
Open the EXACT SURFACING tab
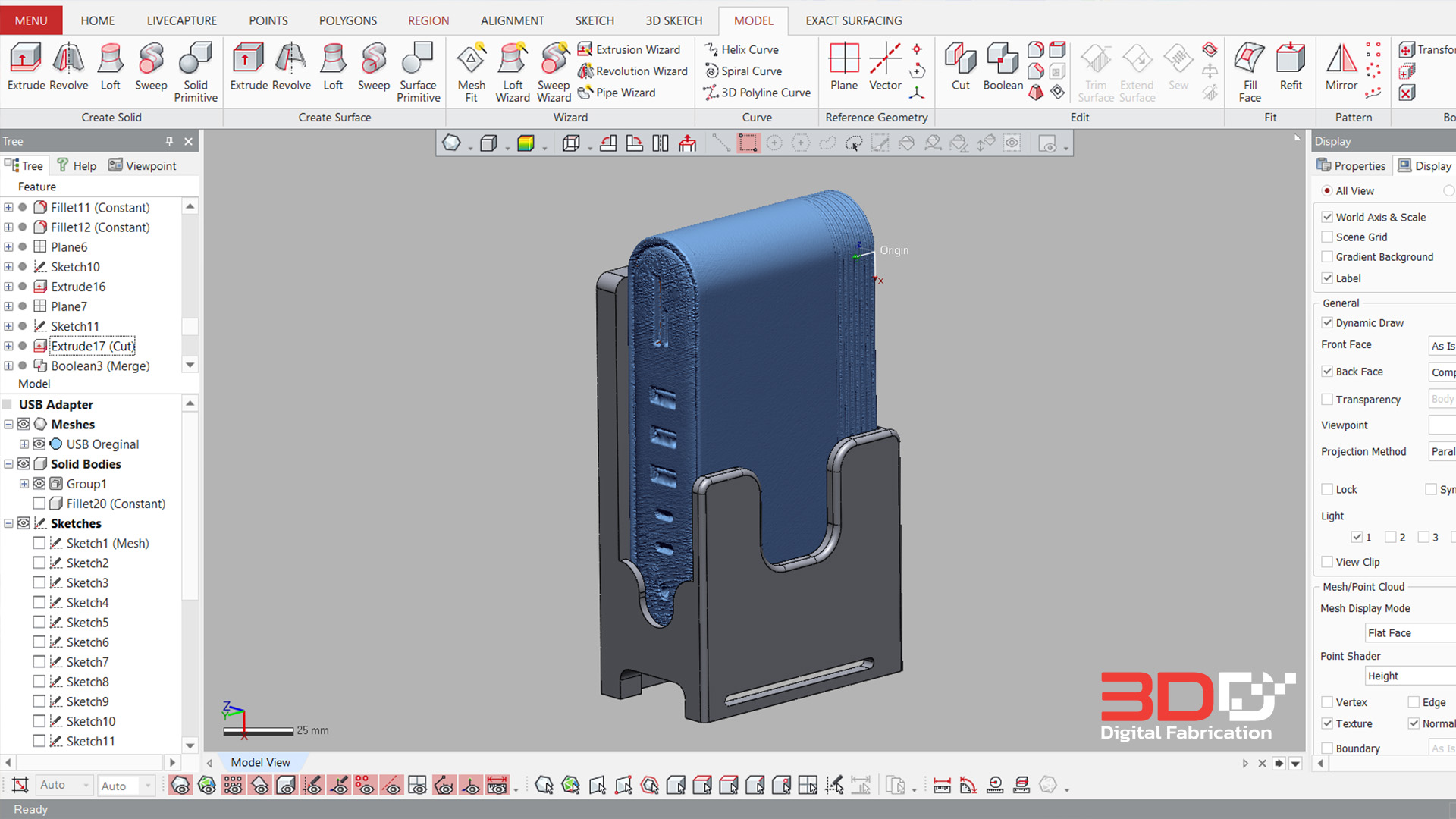[x=853, y=20]
